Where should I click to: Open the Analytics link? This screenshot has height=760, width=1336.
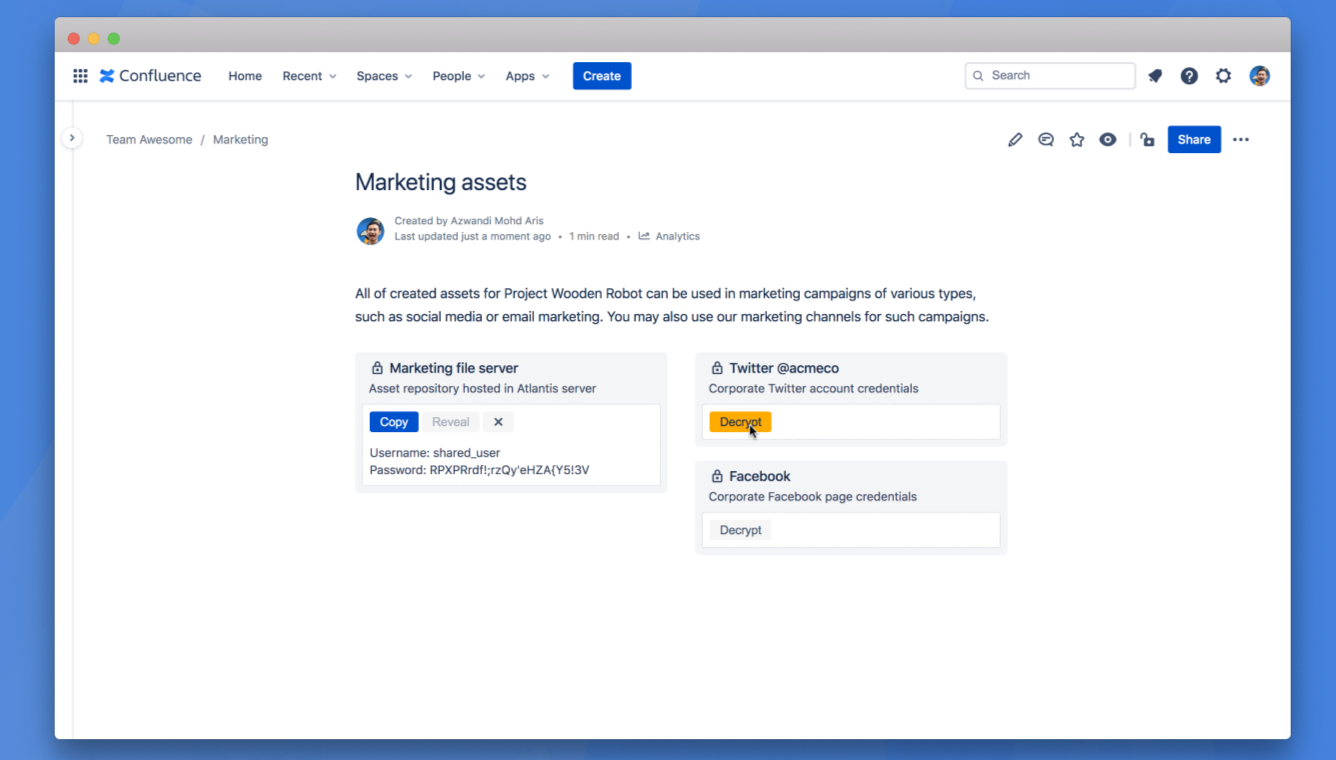[x=678, y=237]
